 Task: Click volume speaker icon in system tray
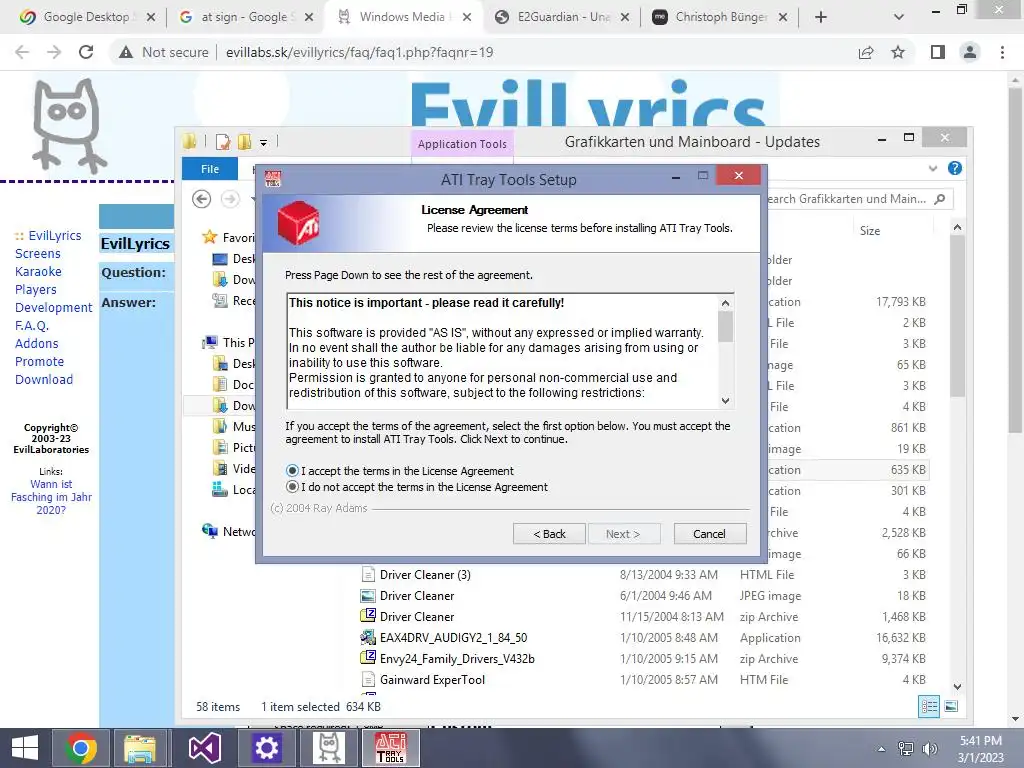930,748
